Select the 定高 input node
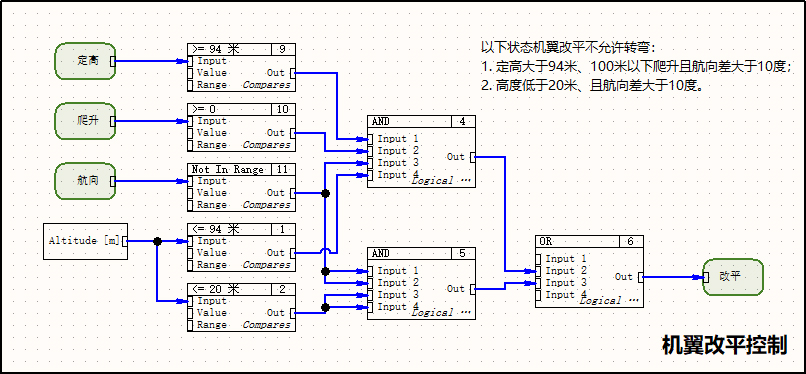This screenshot has height=374, width=806. [x=85, y=61]
